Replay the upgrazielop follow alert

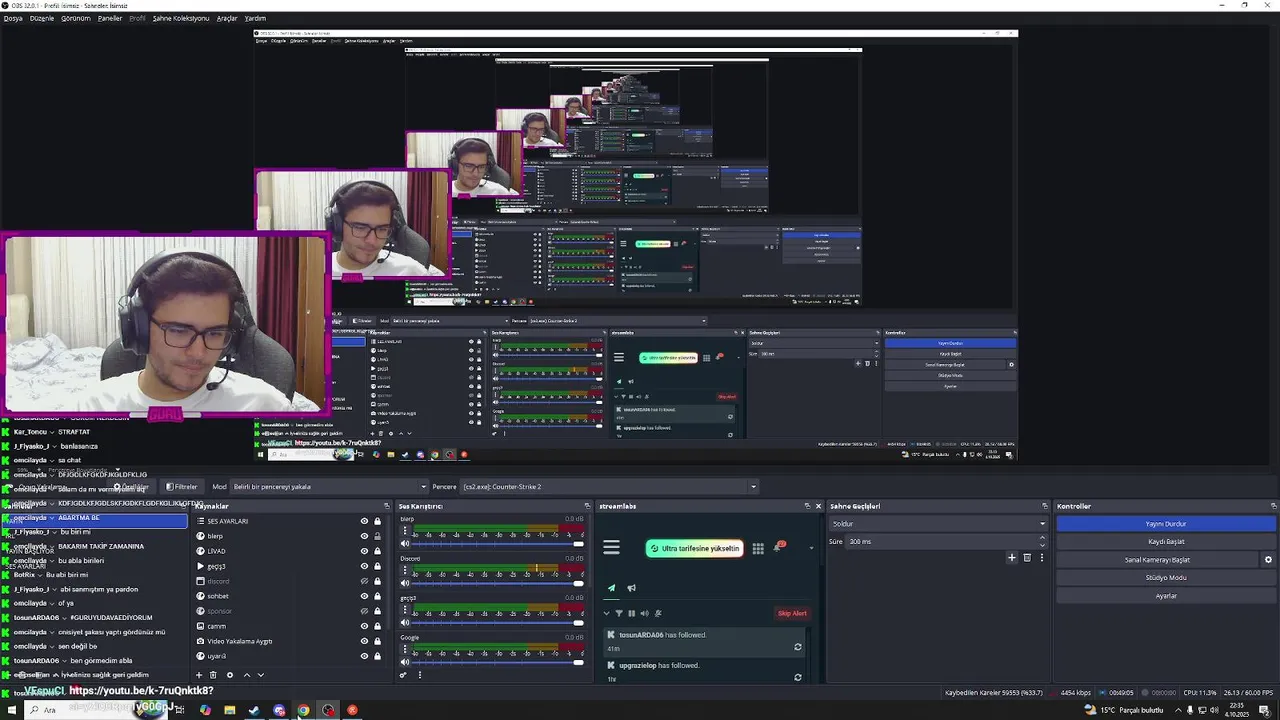click(x=797, y=677)
